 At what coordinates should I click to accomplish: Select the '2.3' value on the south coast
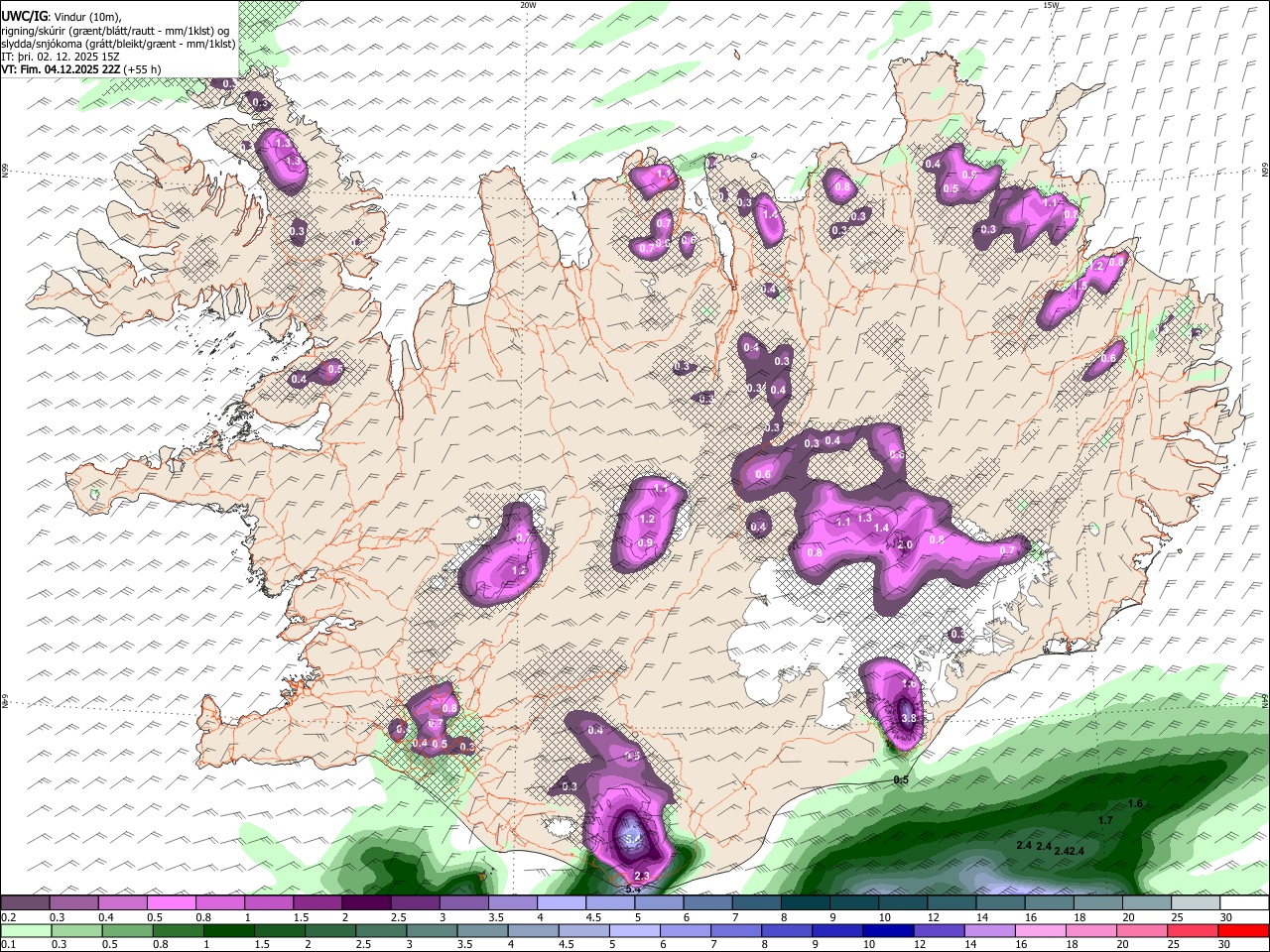(641, 876)
